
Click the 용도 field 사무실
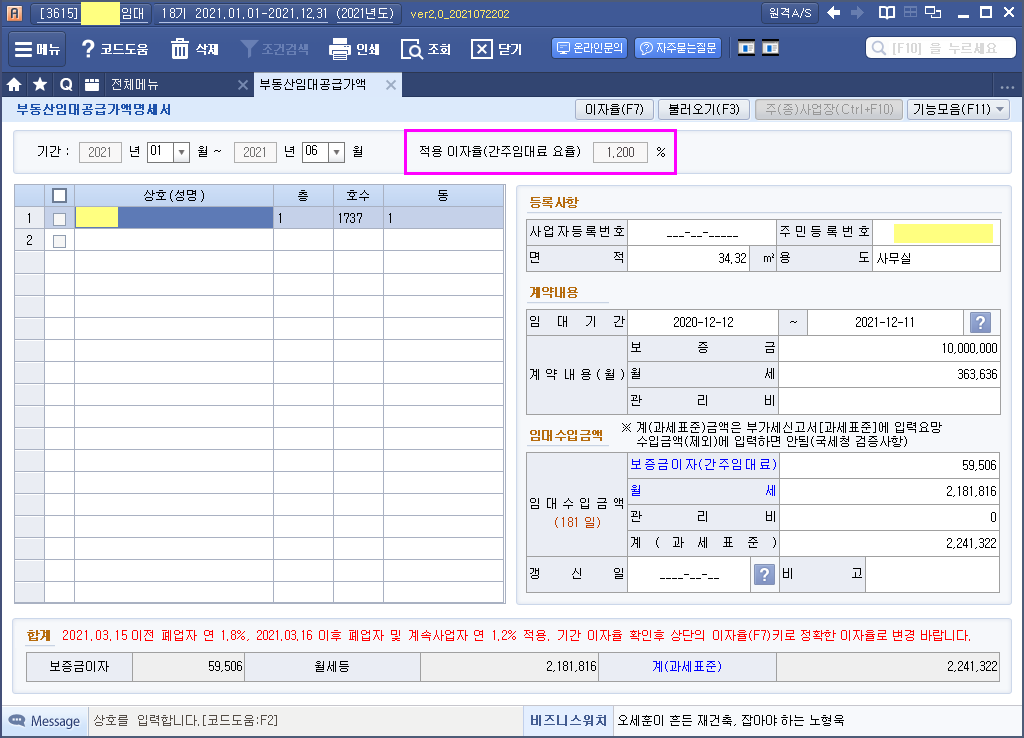point(935,258)
